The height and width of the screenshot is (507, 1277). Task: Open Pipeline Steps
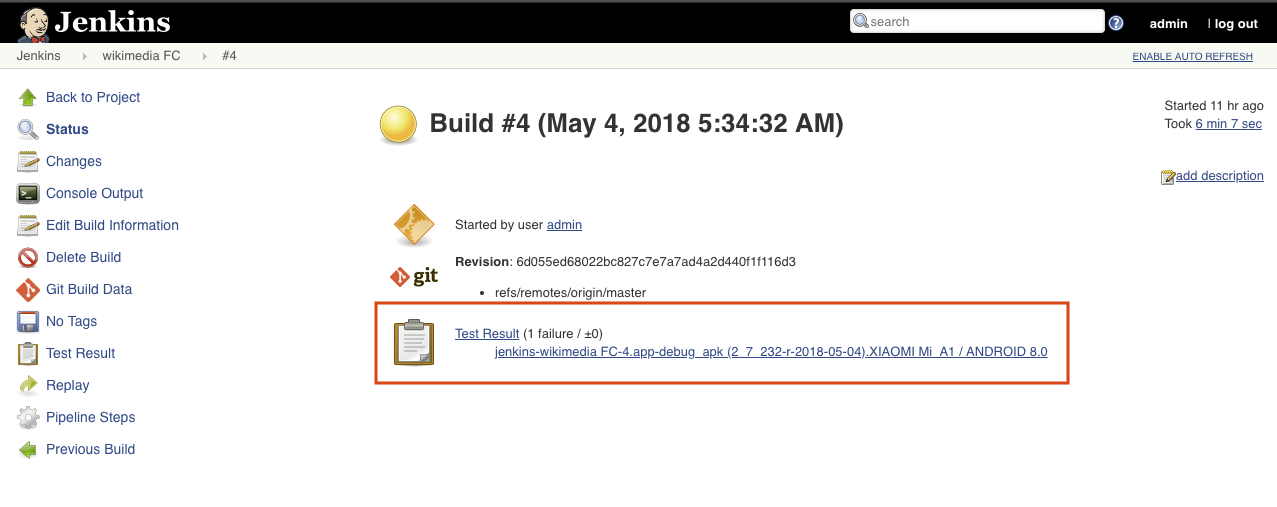(x=90, y=417)
